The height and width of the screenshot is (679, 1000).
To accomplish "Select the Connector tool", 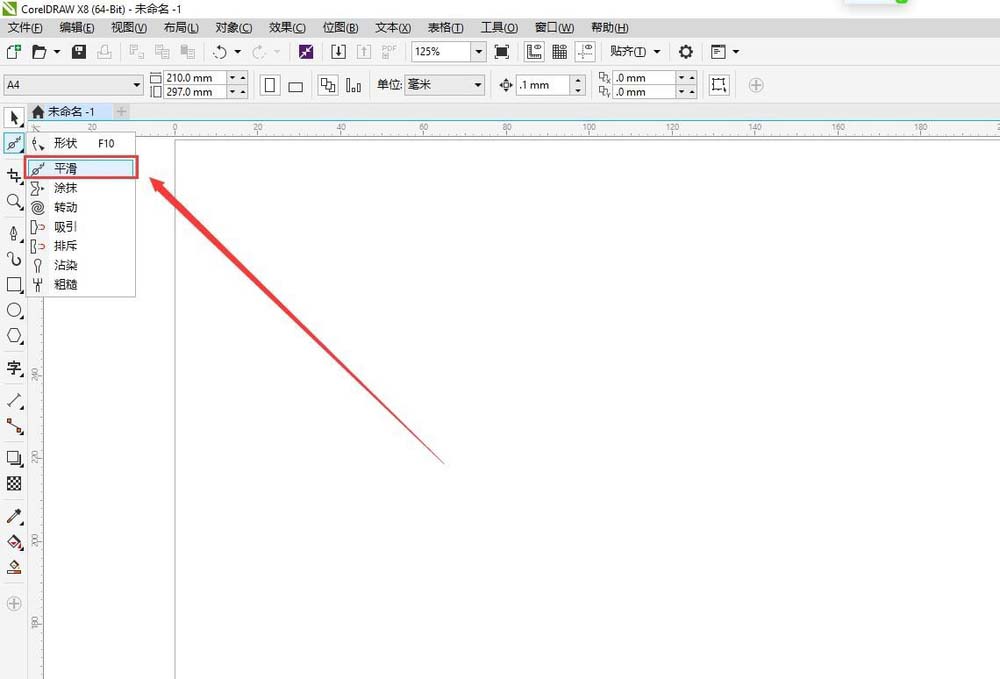I will click(14, 426).
